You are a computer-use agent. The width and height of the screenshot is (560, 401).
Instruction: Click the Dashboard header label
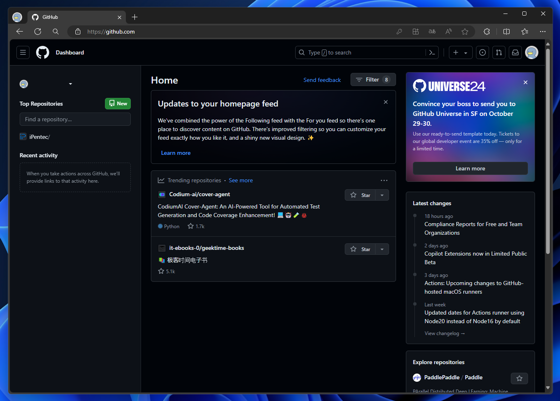pos(70,52)
